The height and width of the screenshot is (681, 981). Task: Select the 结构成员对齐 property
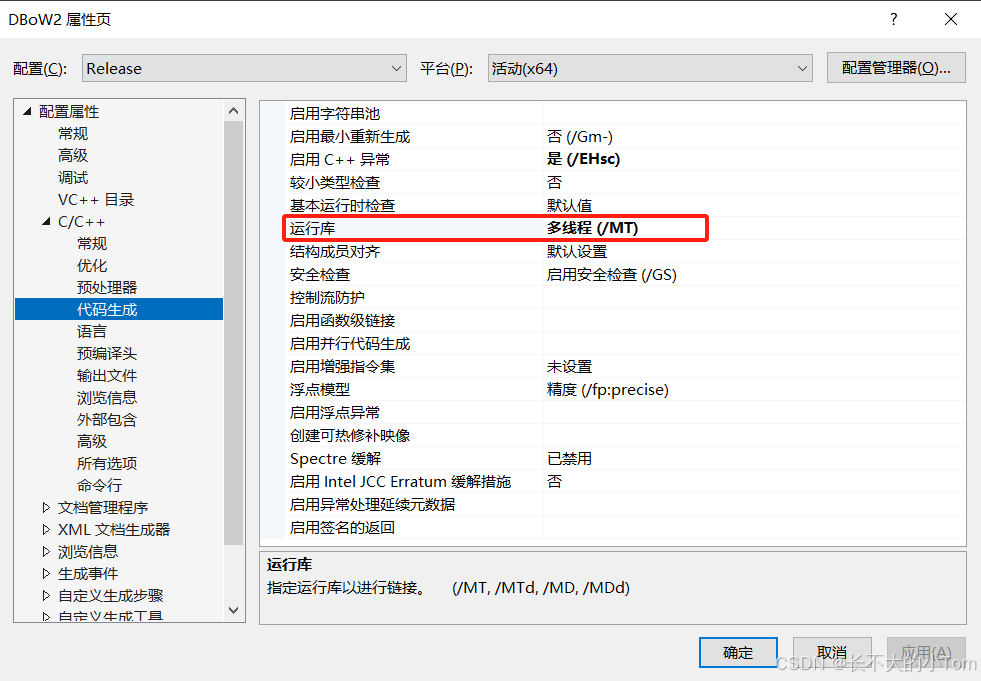pyautogui.click(x=335, y=252)
